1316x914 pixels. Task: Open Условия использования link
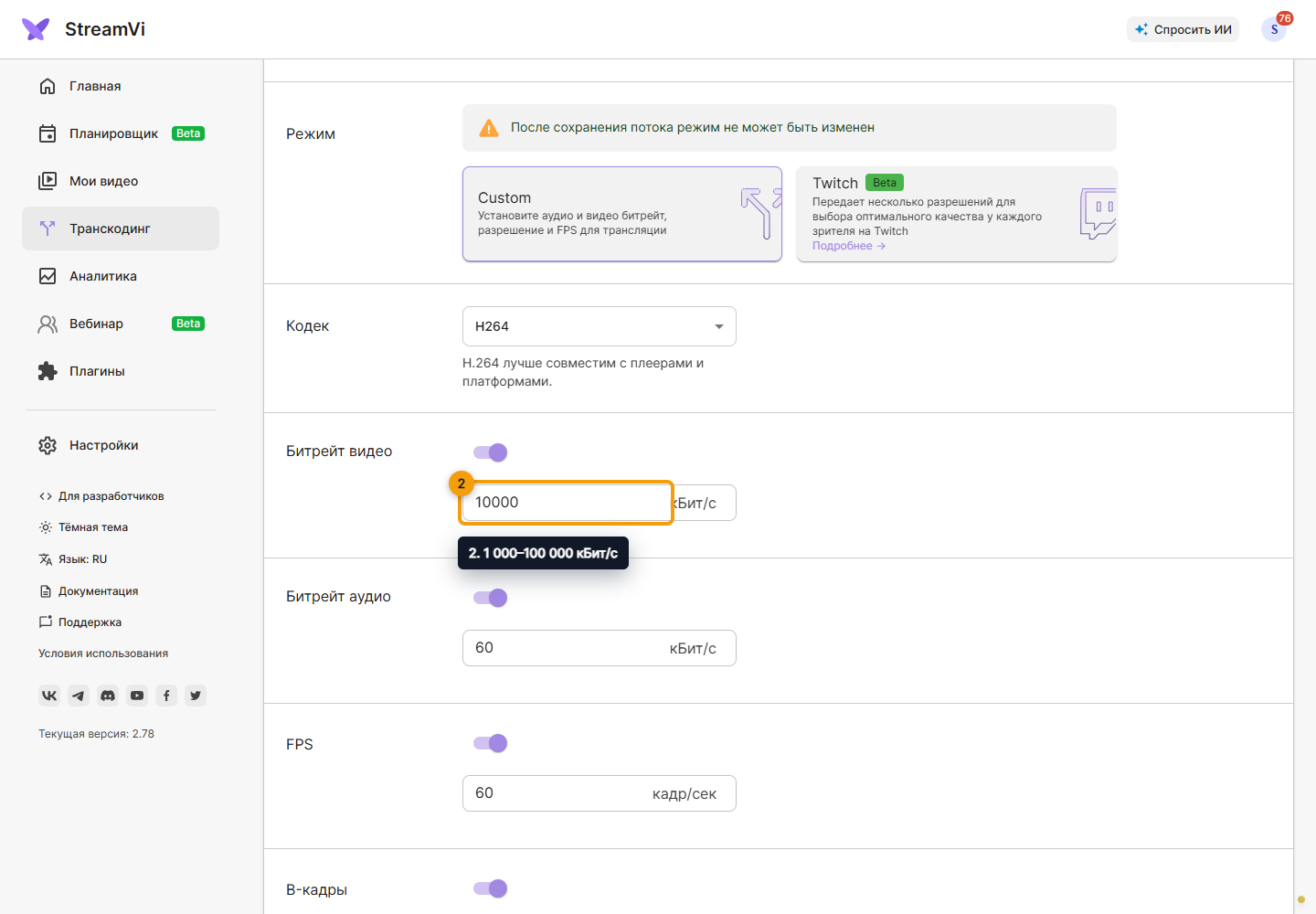click(103, 654)
